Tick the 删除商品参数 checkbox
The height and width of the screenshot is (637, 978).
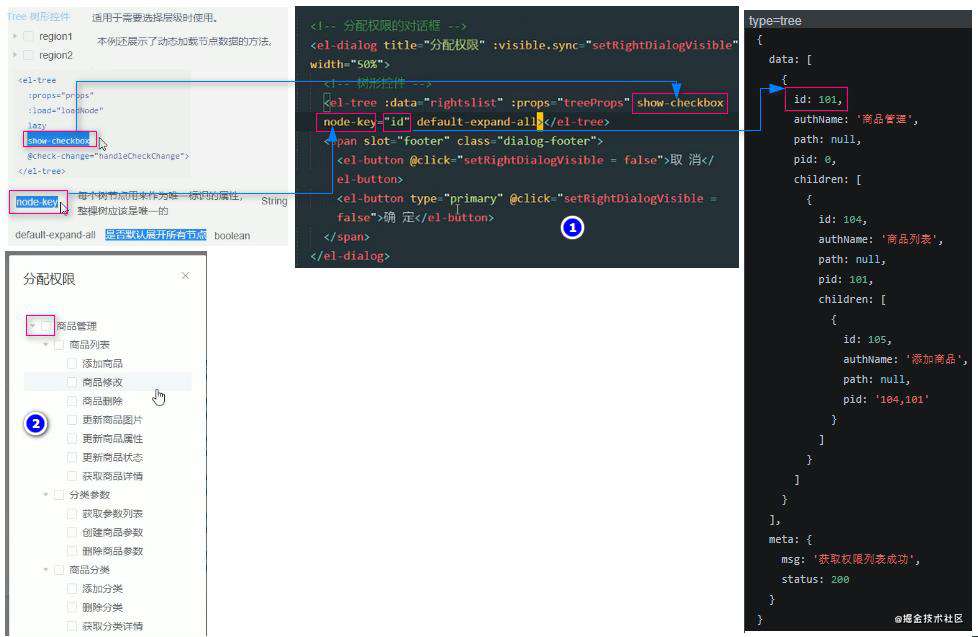[72, 551]
